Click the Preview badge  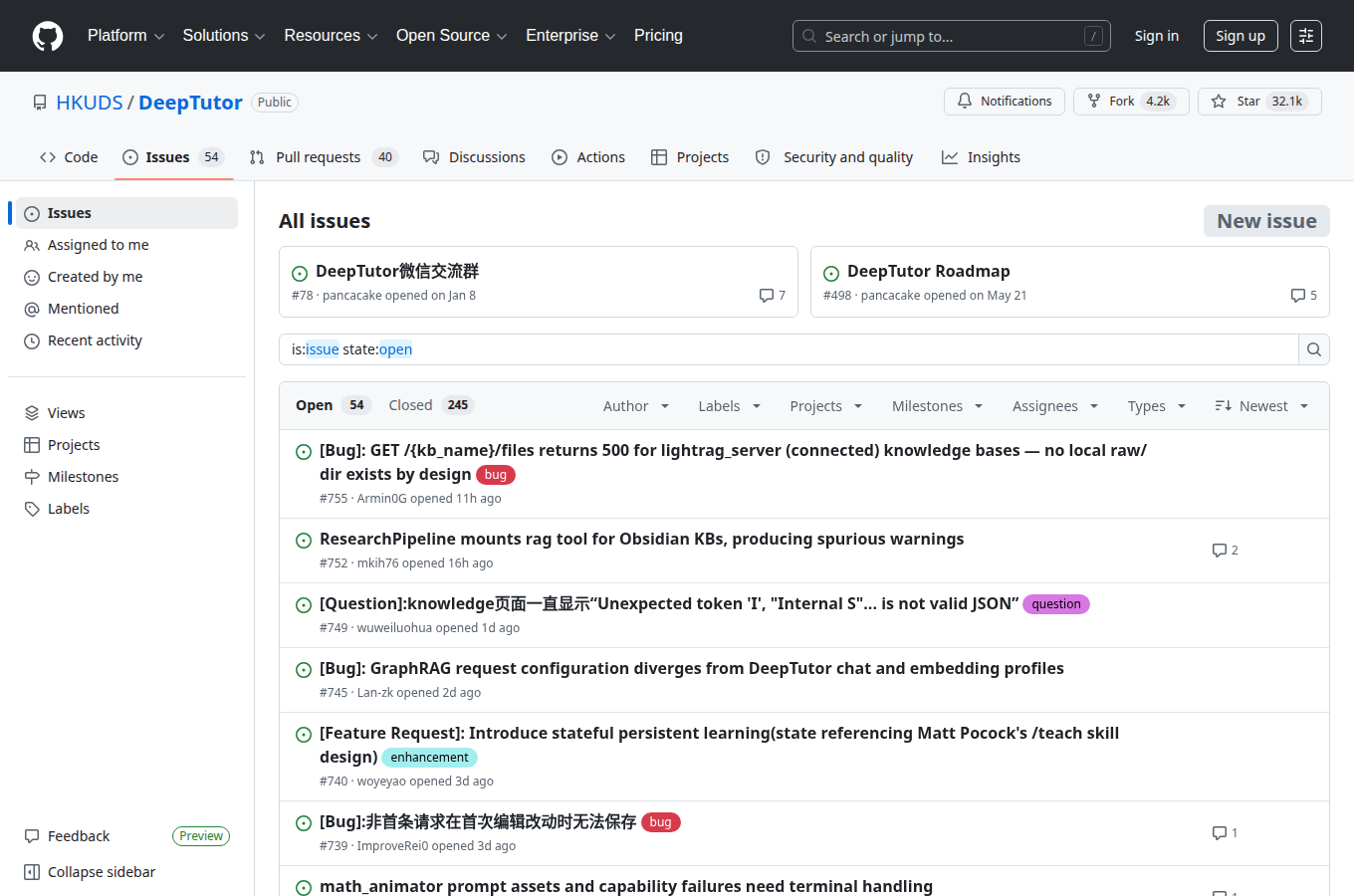201,836
